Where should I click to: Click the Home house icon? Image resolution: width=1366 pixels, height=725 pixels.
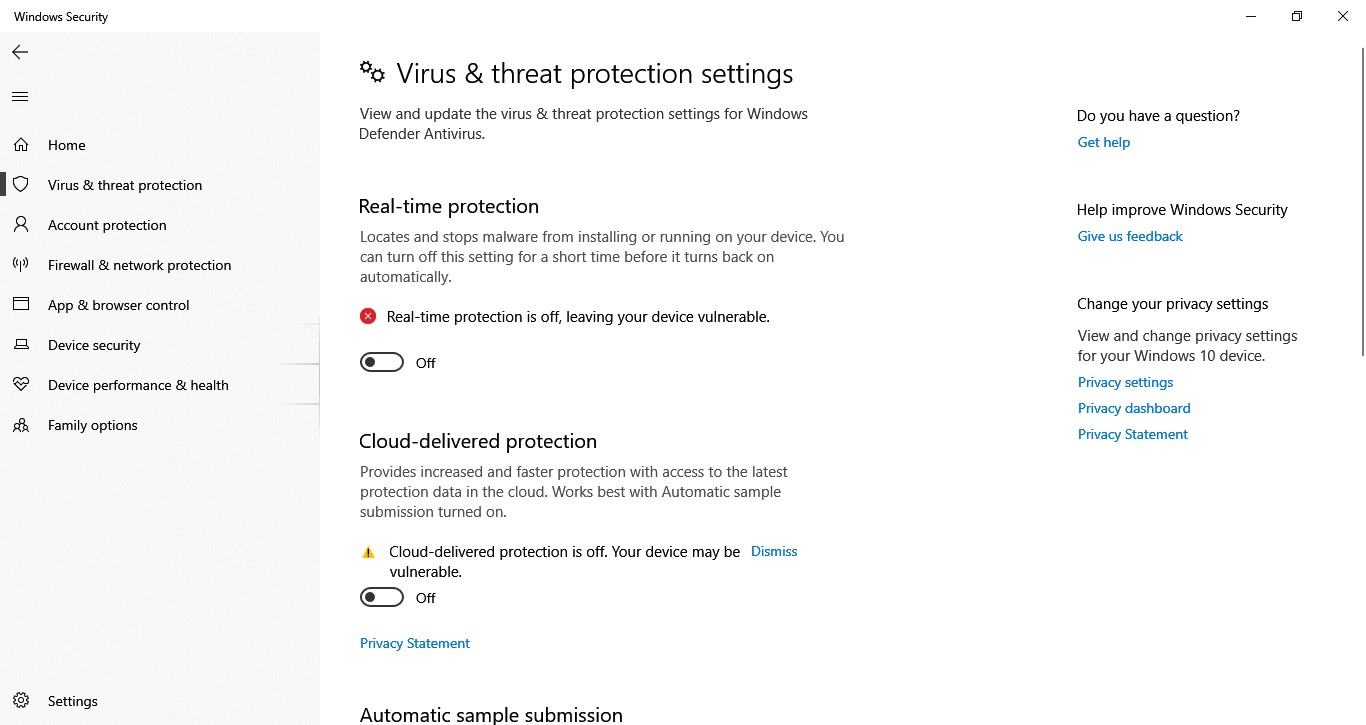pyautogui.click(x=20, y=145)
